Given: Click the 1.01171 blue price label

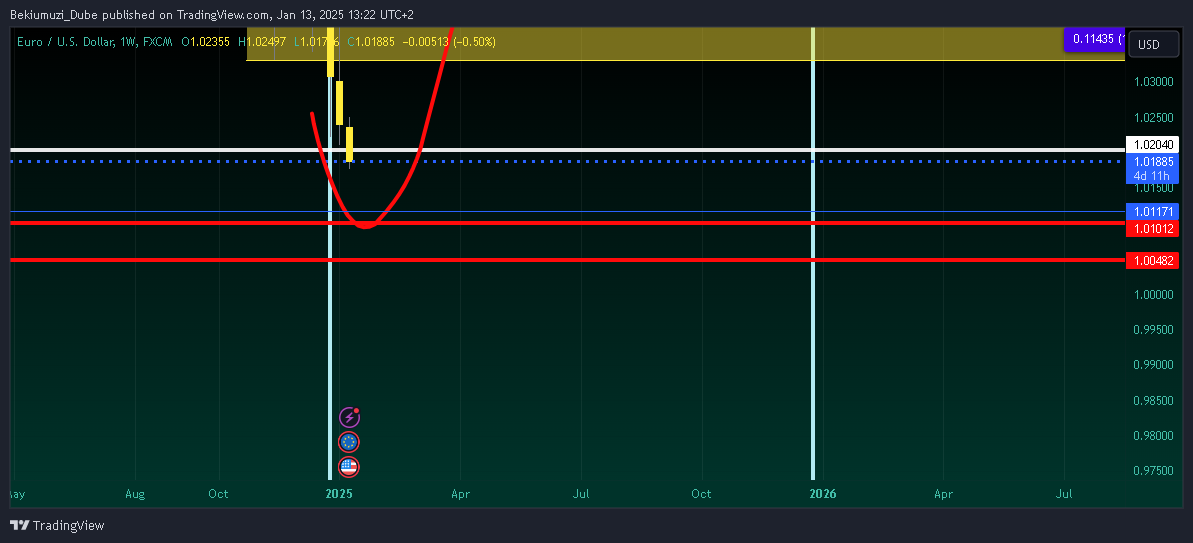Looking at the screenshot, I should tap(1152, 211).
